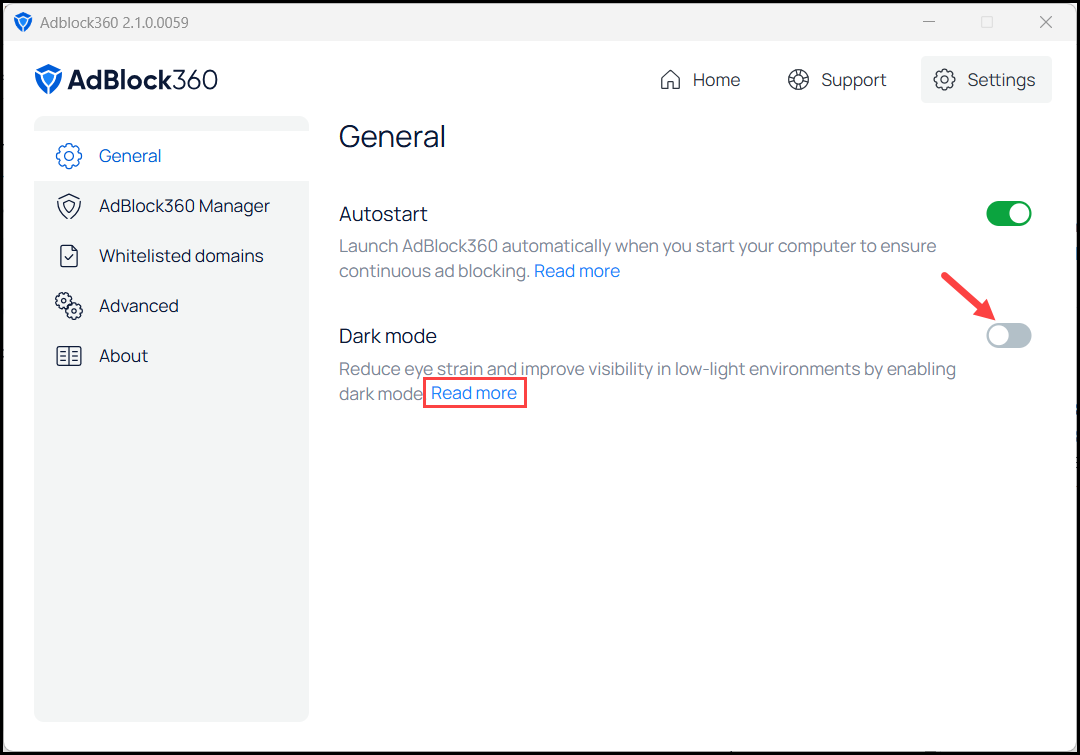Click the Autostart setting title
The image size is (1080, 755).
click(x=383, y=214)
